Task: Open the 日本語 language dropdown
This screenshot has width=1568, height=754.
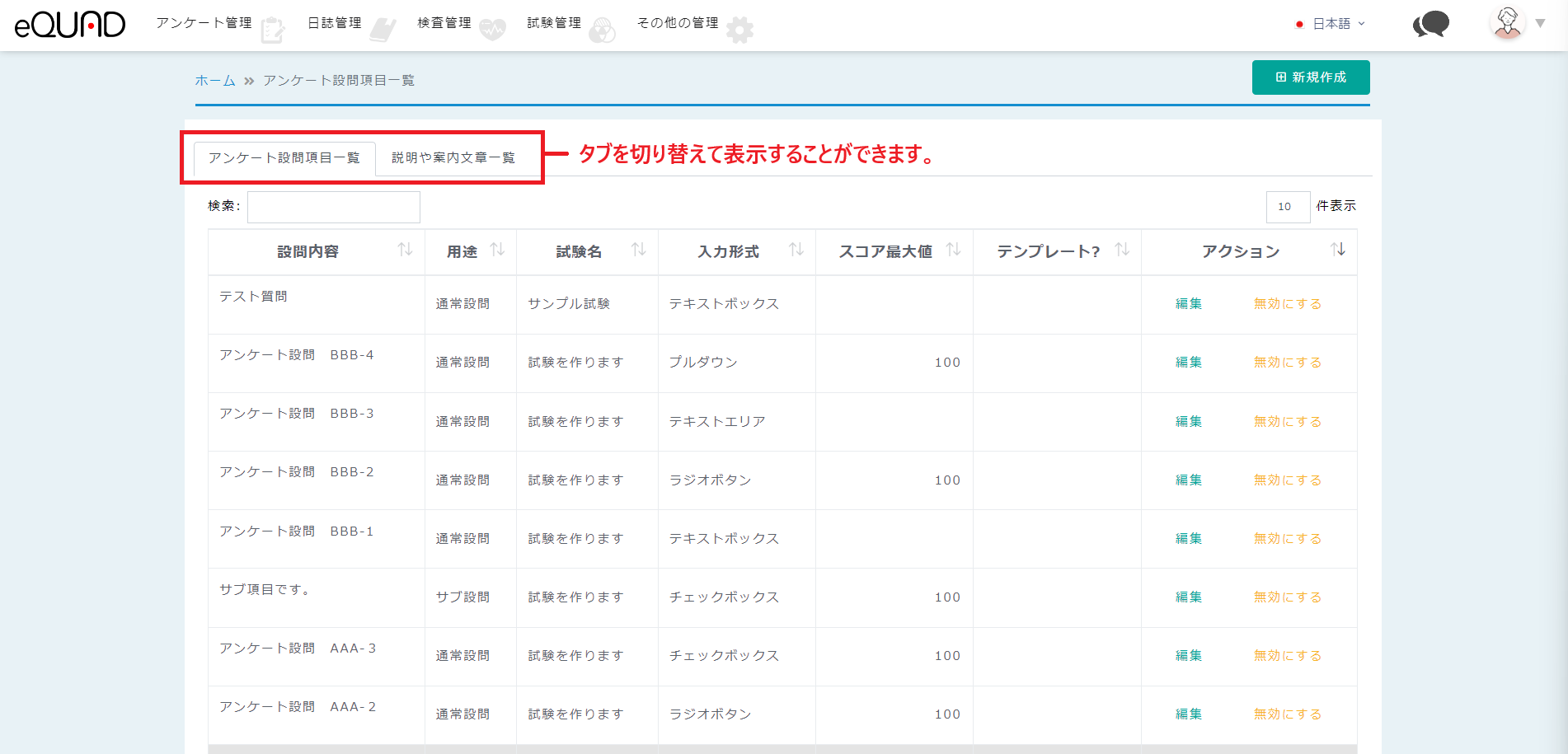Action: [x=1331, y=24]
